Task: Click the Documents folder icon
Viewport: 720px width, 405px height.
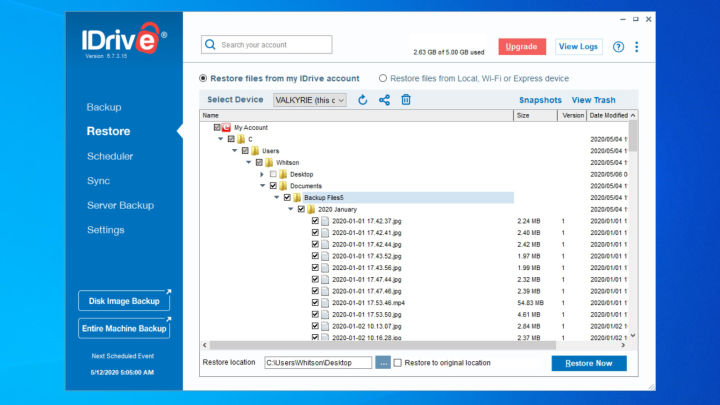Action: click(x=283, y=186)
